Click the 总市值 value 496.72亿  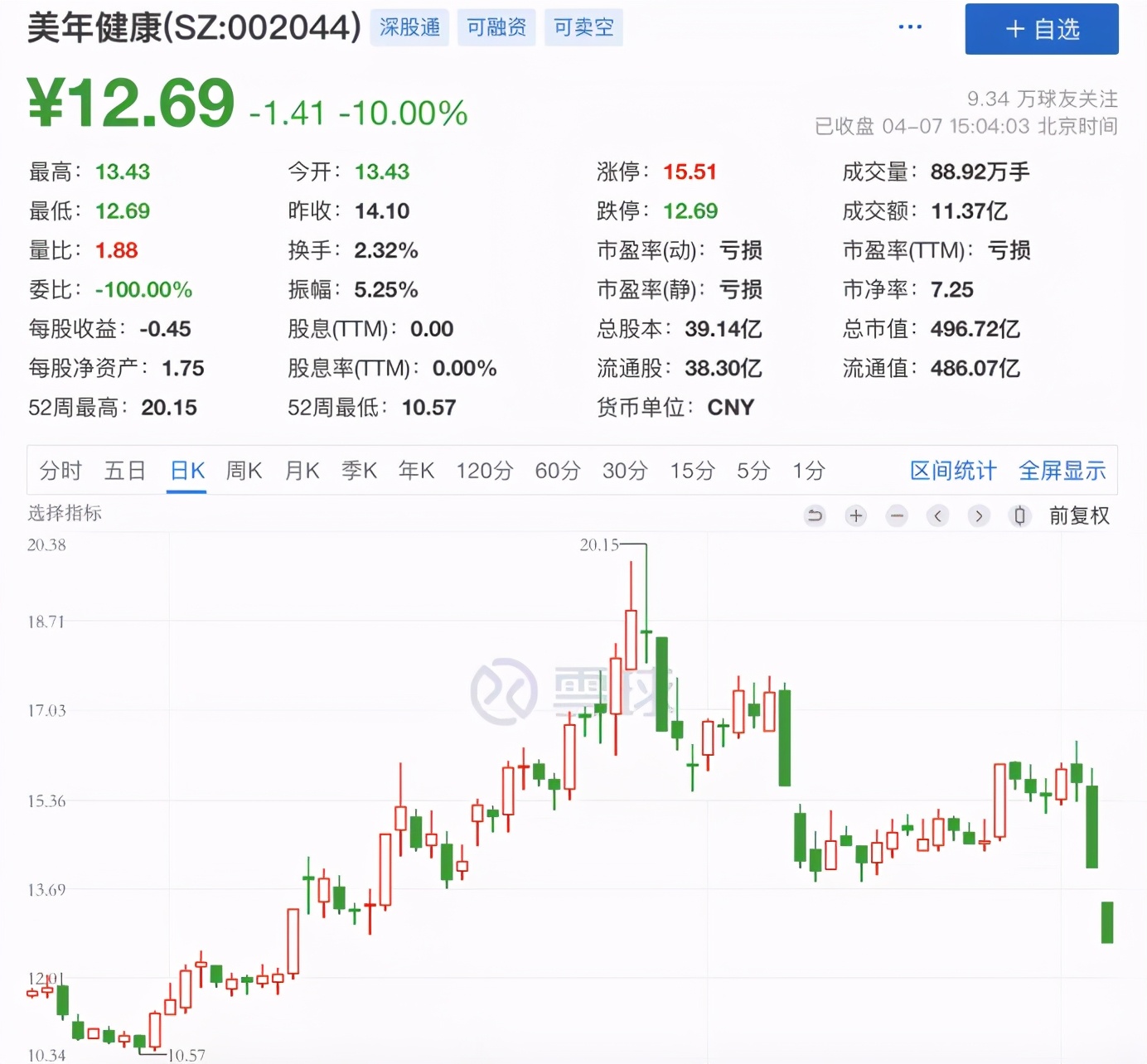click(x=975, y=329)
